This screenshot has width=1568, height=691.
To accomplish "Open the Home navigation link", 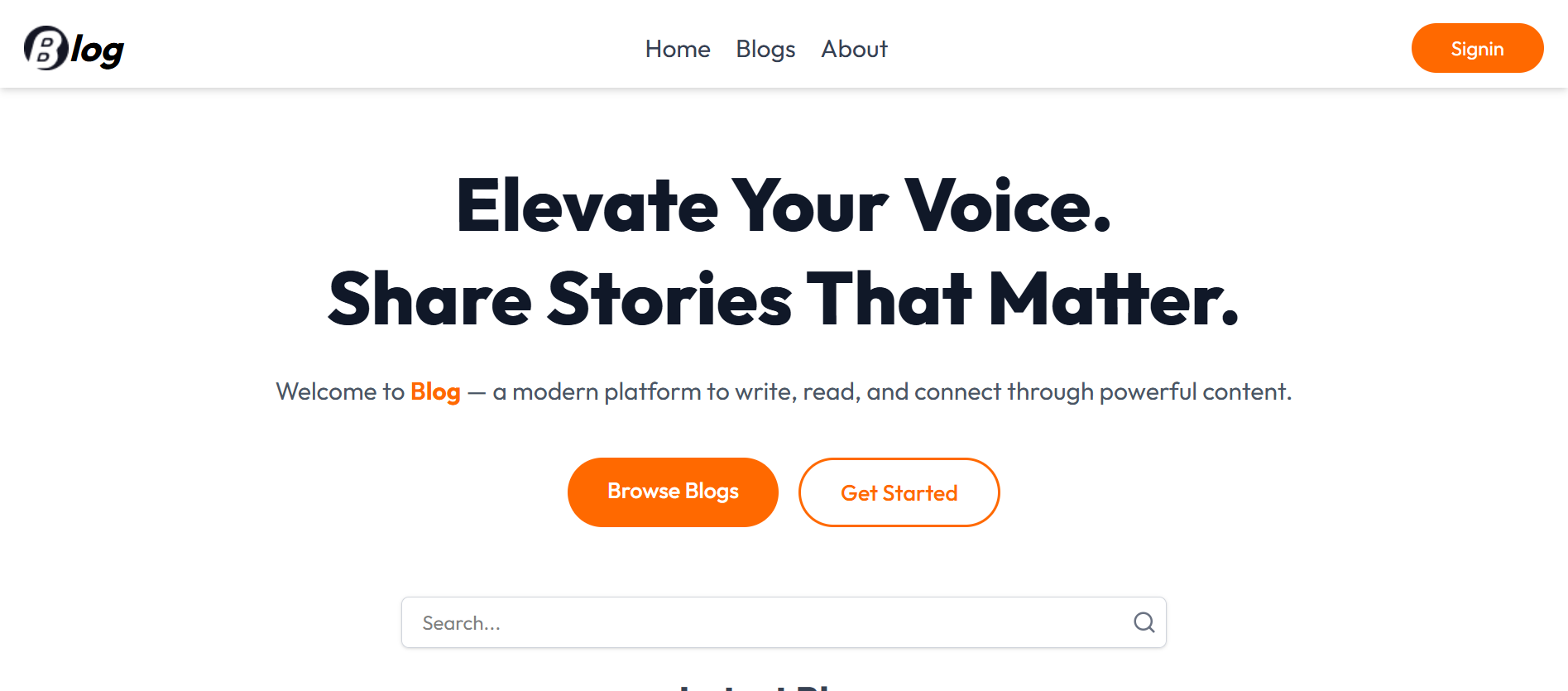I will pos(677,49).
